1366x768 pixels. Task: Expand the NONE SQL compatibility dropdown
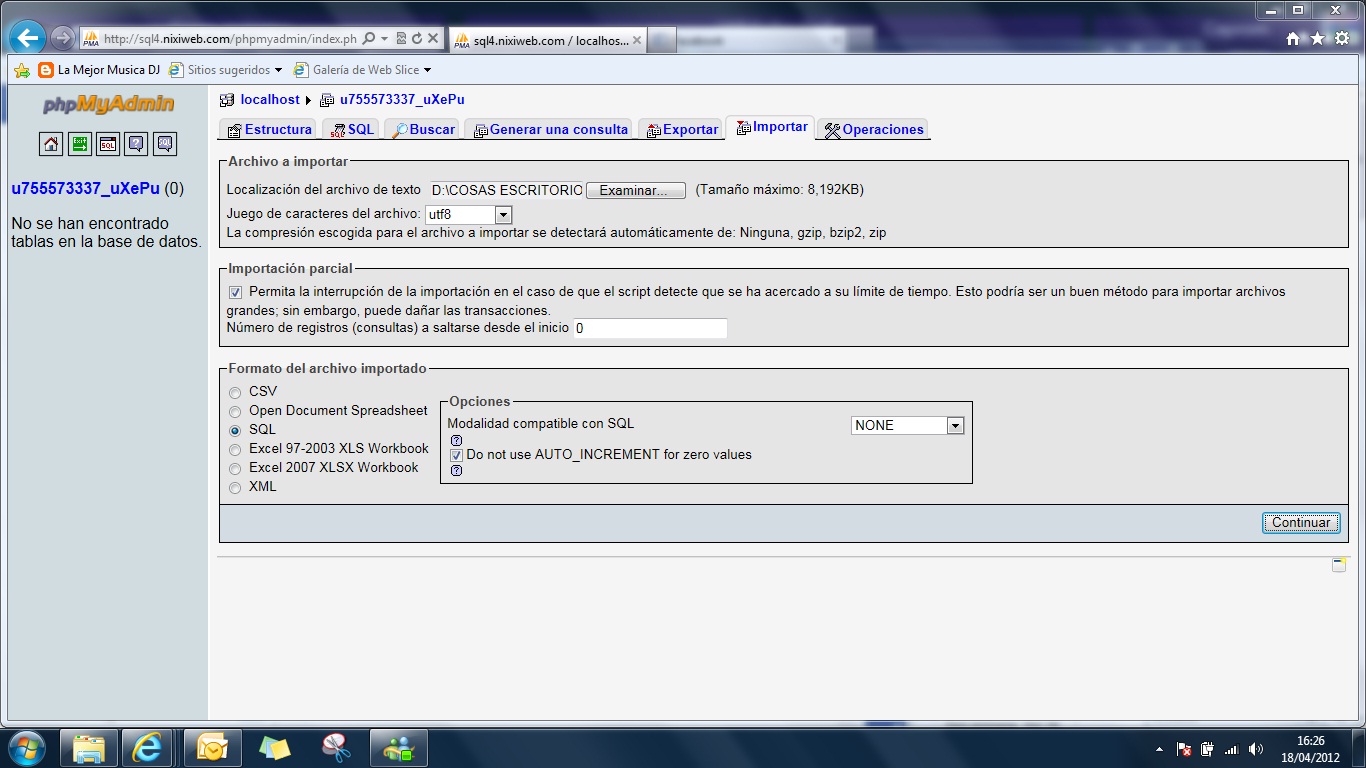954,426
